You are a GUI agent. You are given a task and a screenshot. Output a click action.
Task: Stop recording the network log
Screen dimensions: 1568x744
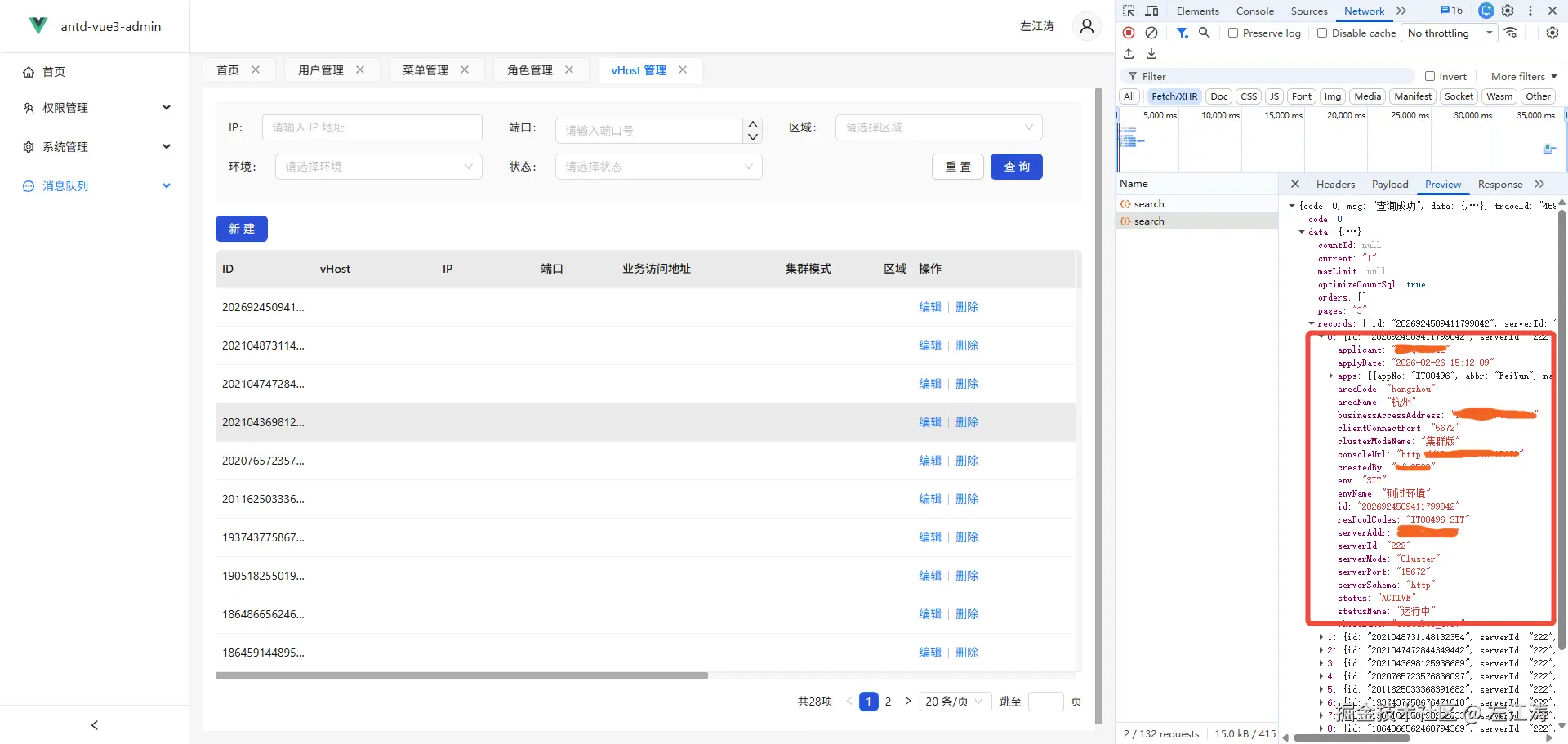tap(1129, 33)
